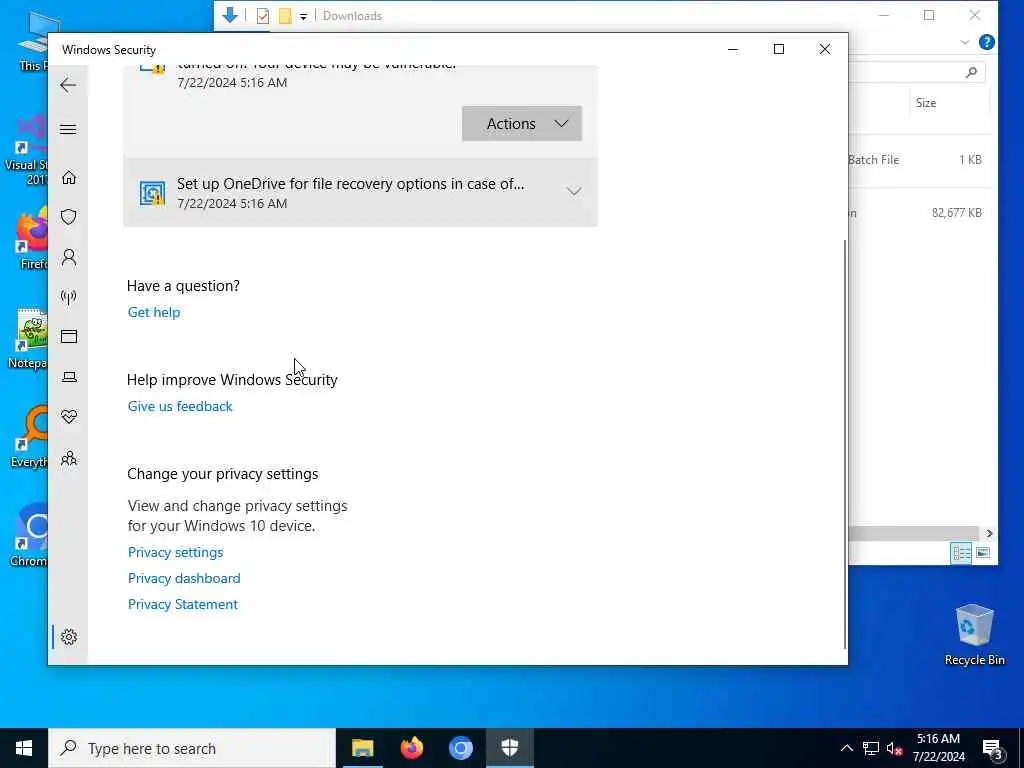Viewport: 1024px width, 768px height.
Task: Click the horizontal scrollbar right arrow in Downloads
Action: 989,534
